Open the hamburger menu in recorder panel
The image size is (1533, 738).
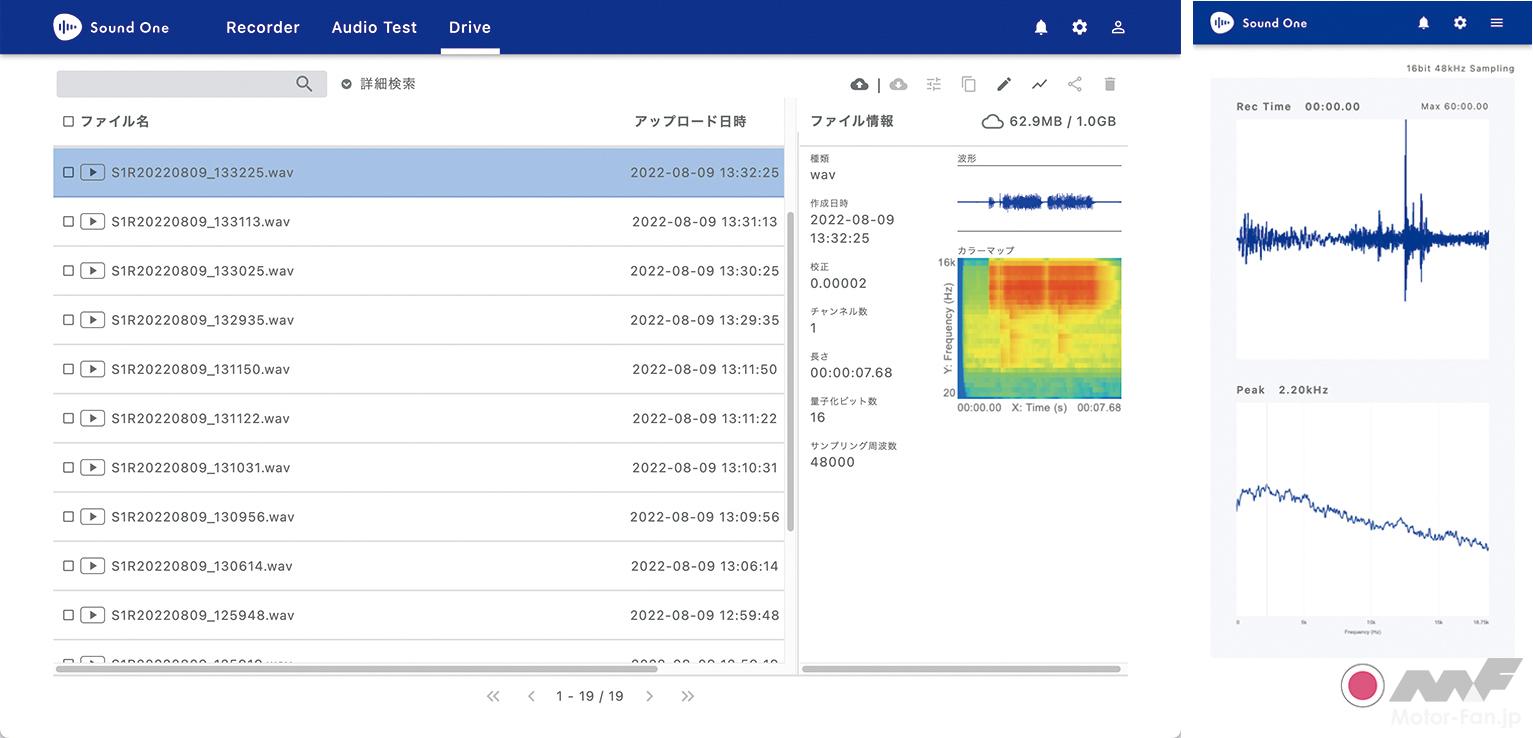point(1496,23)
